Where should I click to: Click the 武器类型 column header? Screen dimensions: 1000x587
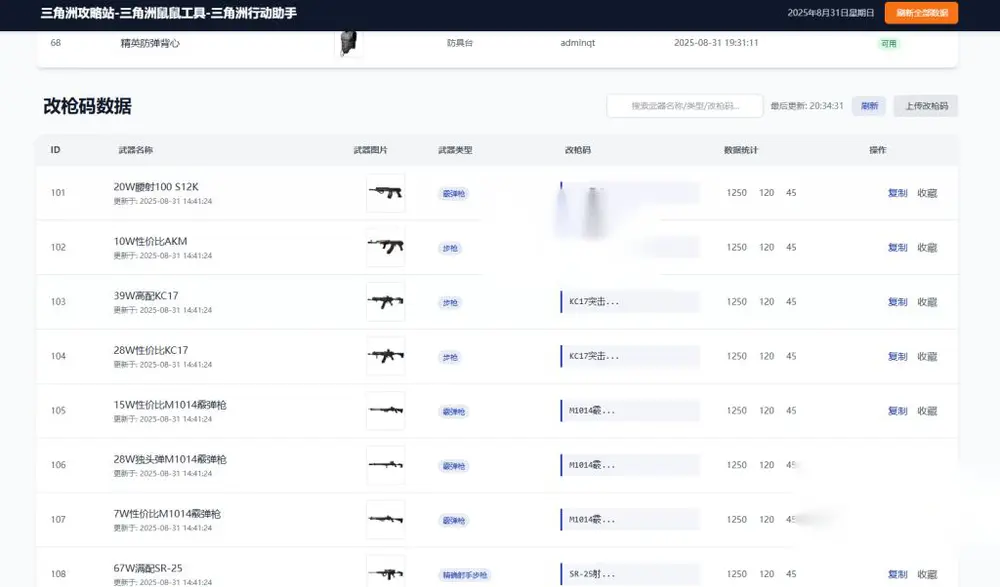click(x=455, y=150)
